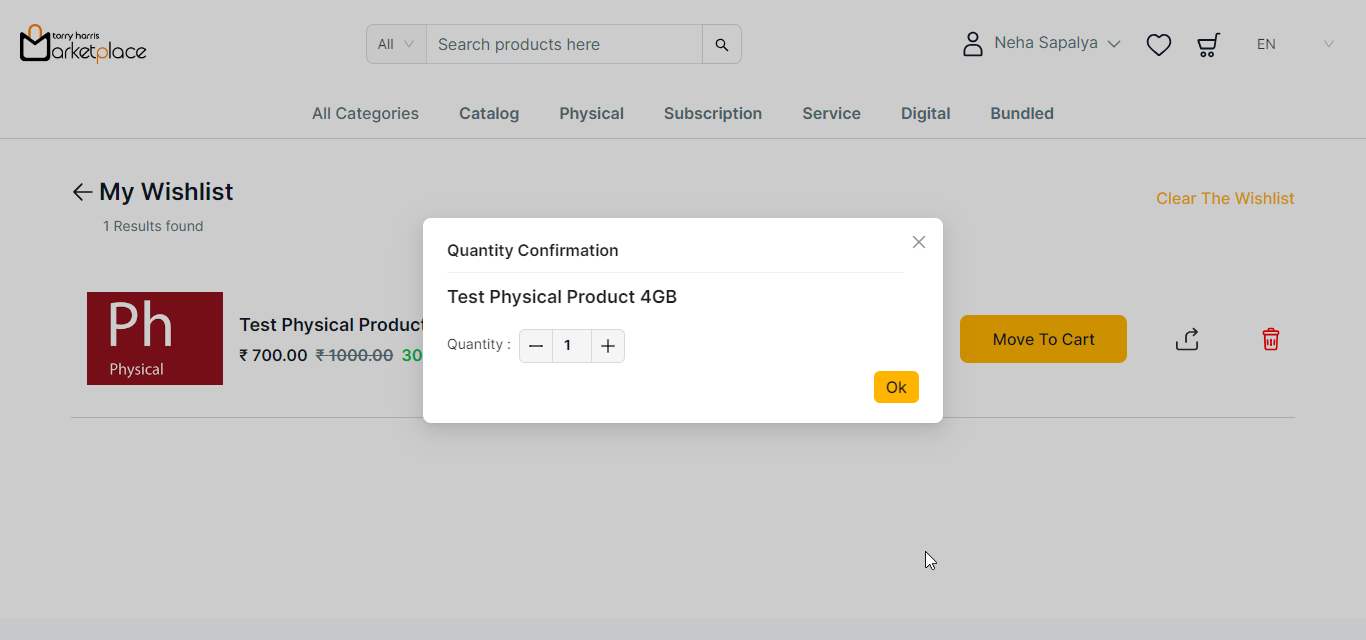
Task: Decrease quantity with the minus button
Action: (x=536, y=346)
